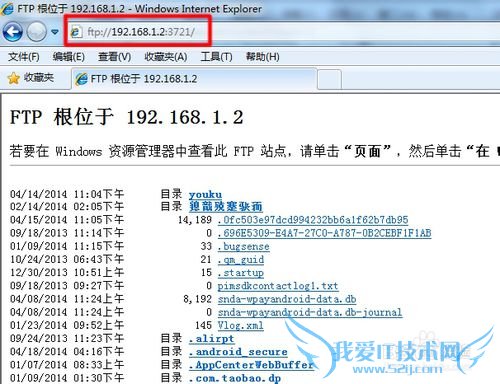
Task: Click the heading FTP 根位于 192.168.1.2
Action: point(127,117)
